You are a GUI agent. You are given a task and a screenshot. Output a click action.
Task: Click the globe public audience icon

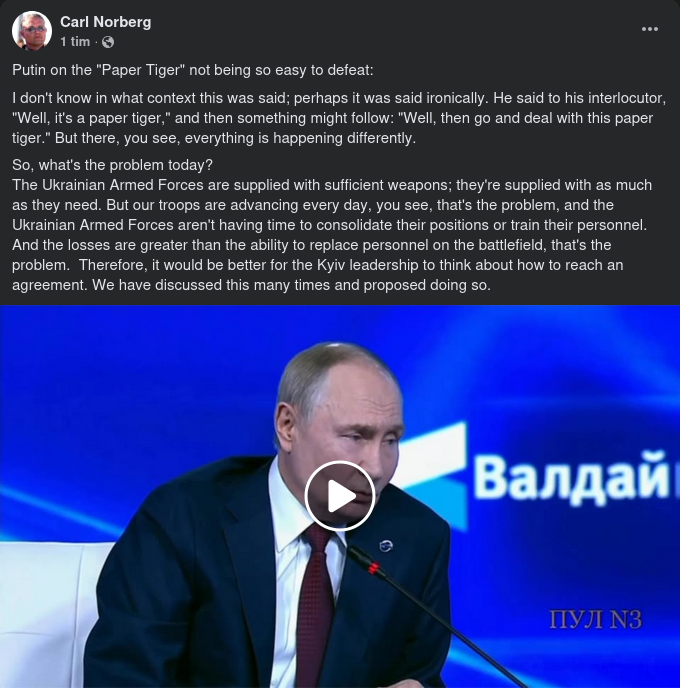pyautogui.click(x=108, y=42)
